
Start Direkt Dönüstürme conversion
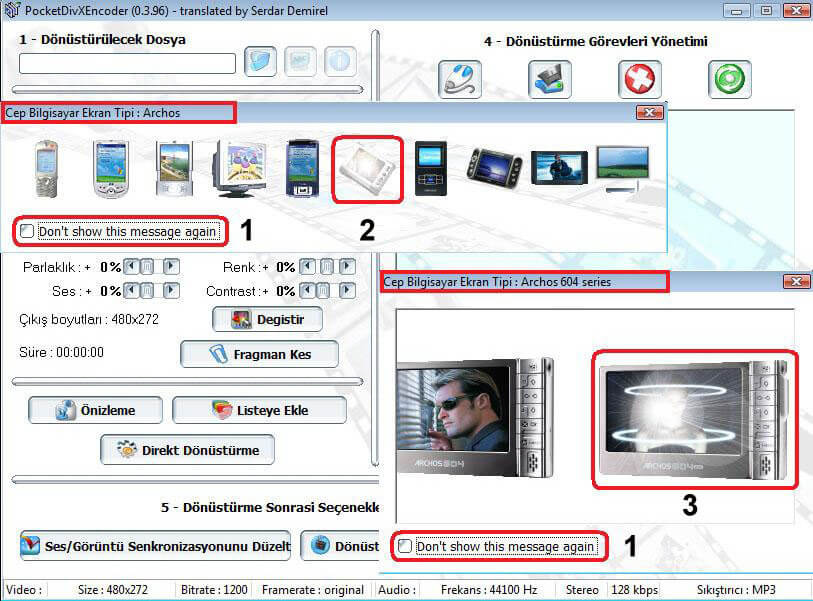pyautogui.click(x=187, y=450)
